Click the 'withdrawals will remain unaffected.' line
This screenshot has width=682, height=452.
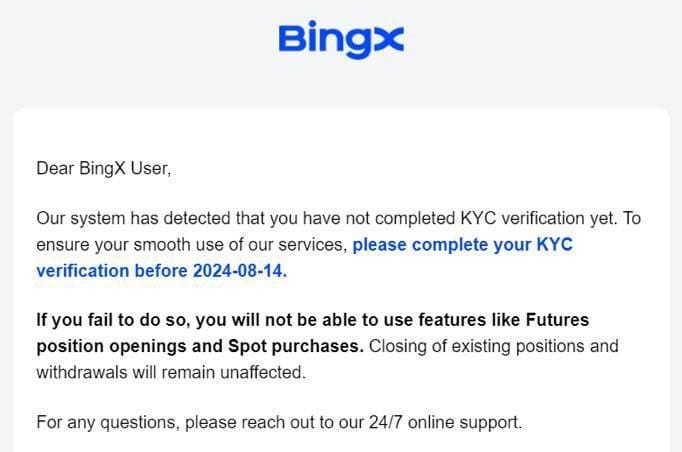pos(171,372)
